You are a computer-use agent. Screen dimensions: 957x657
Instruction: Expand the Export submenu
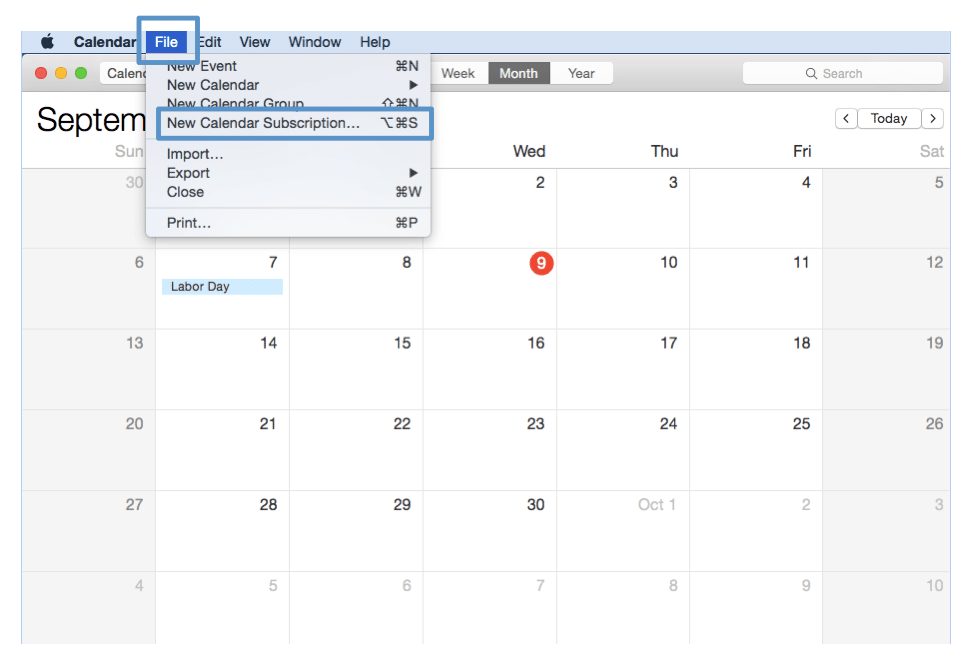(x=290, y=173)
